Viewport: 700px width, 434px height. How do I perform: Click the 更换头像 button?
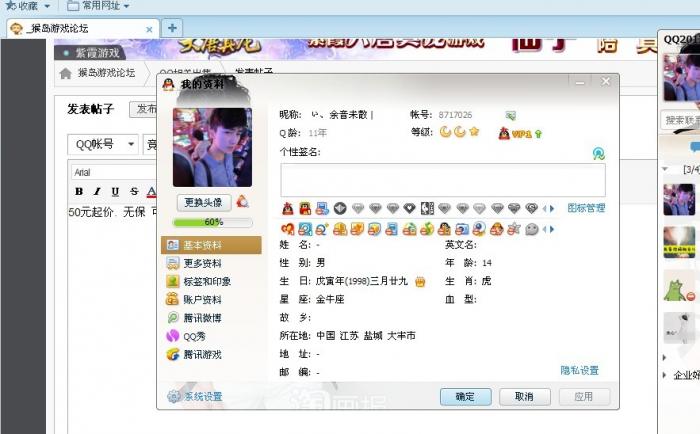point(204,203)
